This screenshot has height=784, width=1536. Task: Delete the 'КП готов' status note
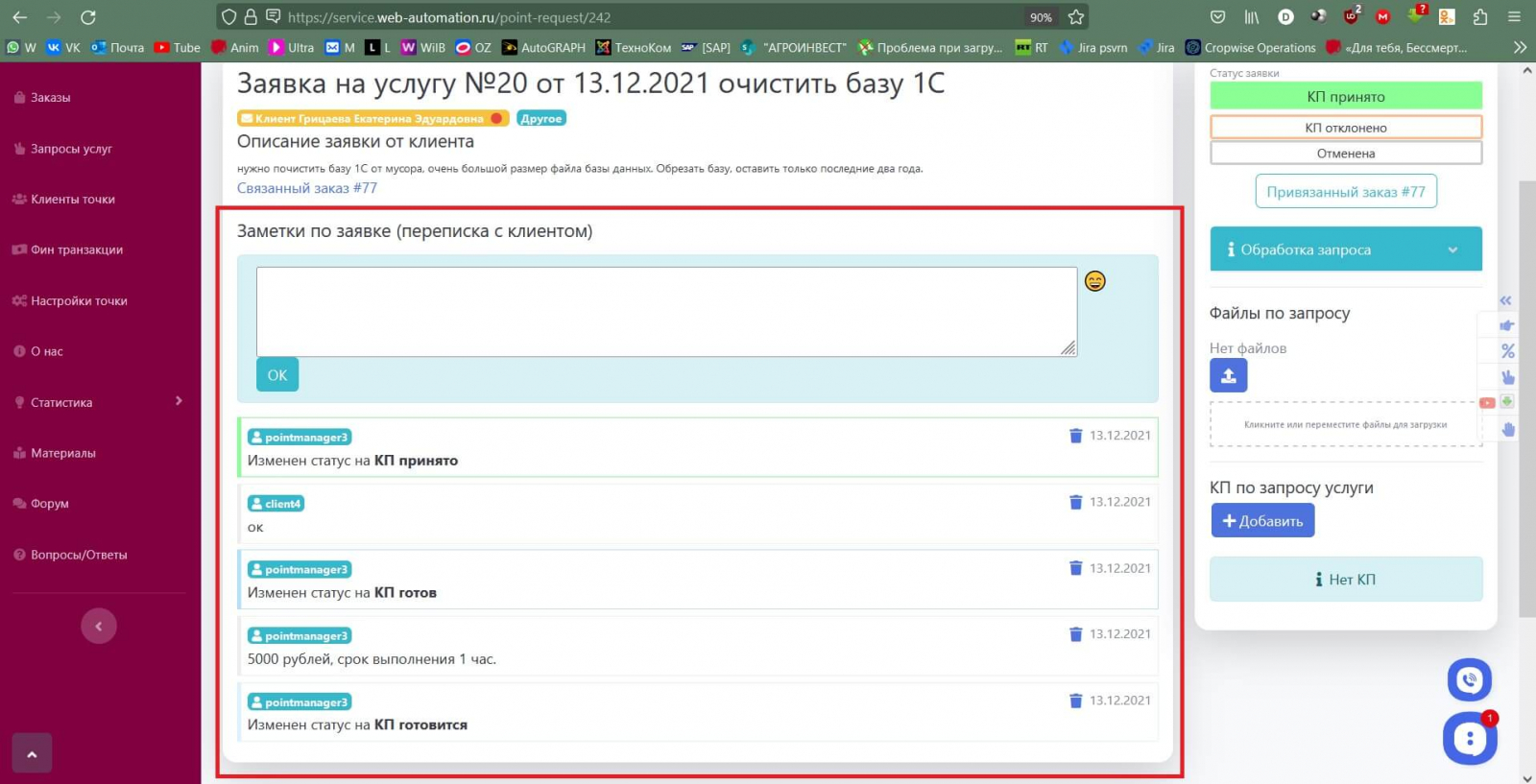click(x=1076, y=568)
